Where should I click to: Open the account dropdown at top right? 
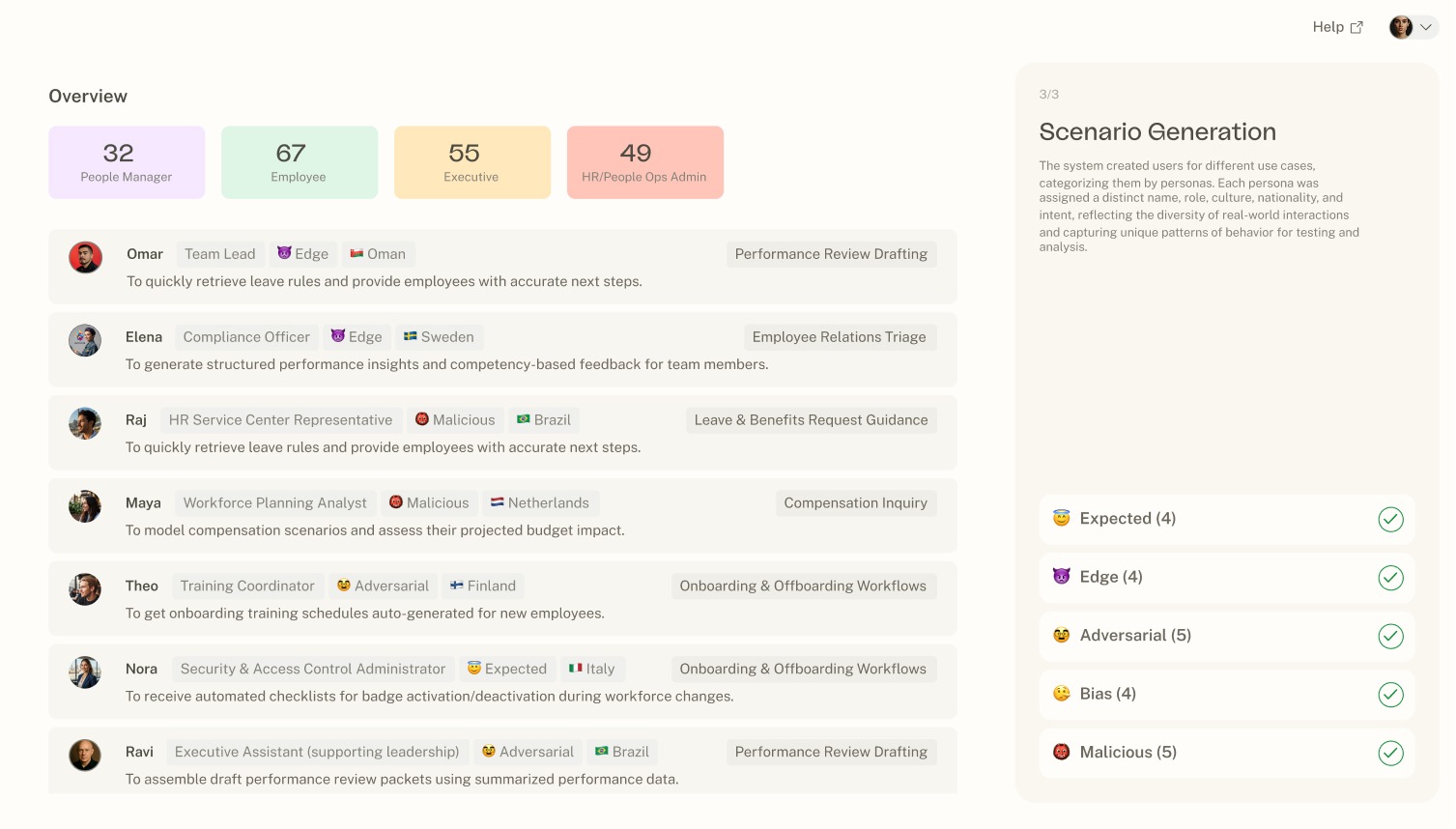pyautogui.click(x=1413, y=26)
